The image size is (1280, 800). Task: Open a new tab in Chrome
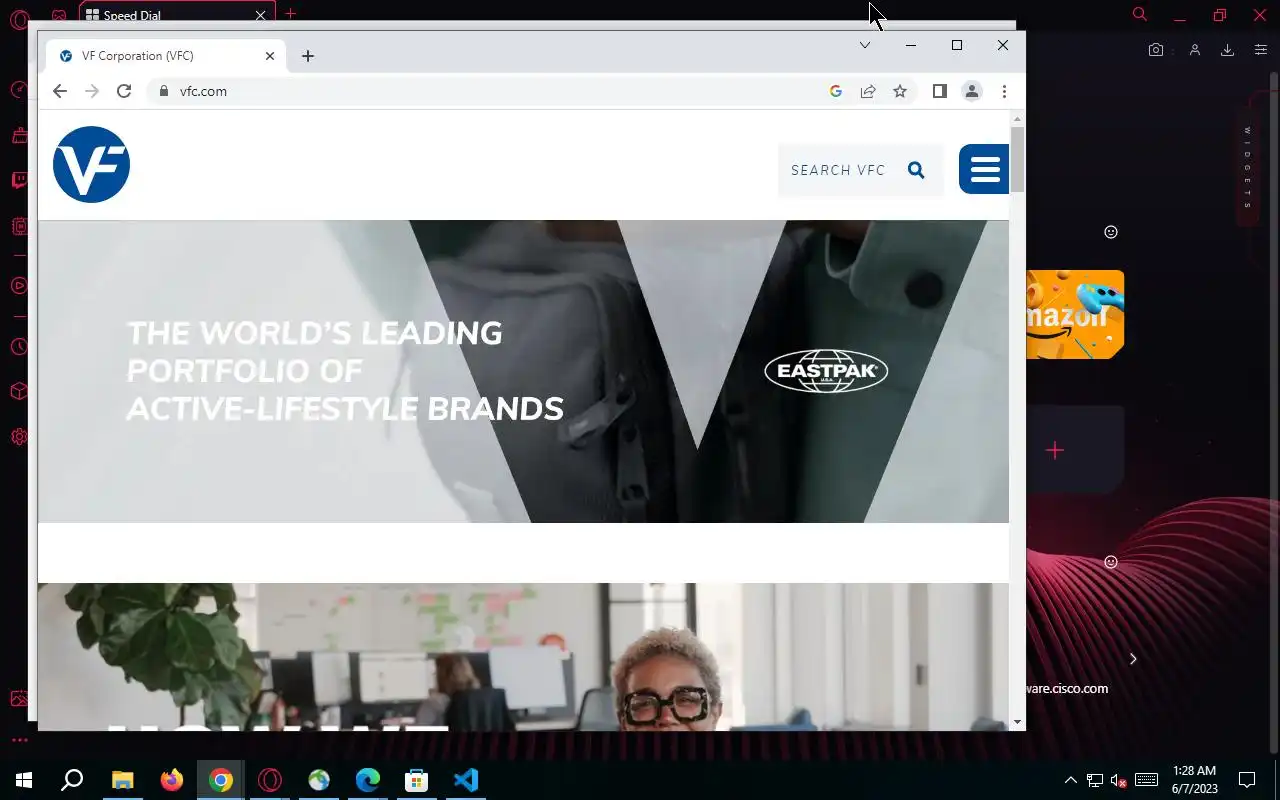click(308, 56)
